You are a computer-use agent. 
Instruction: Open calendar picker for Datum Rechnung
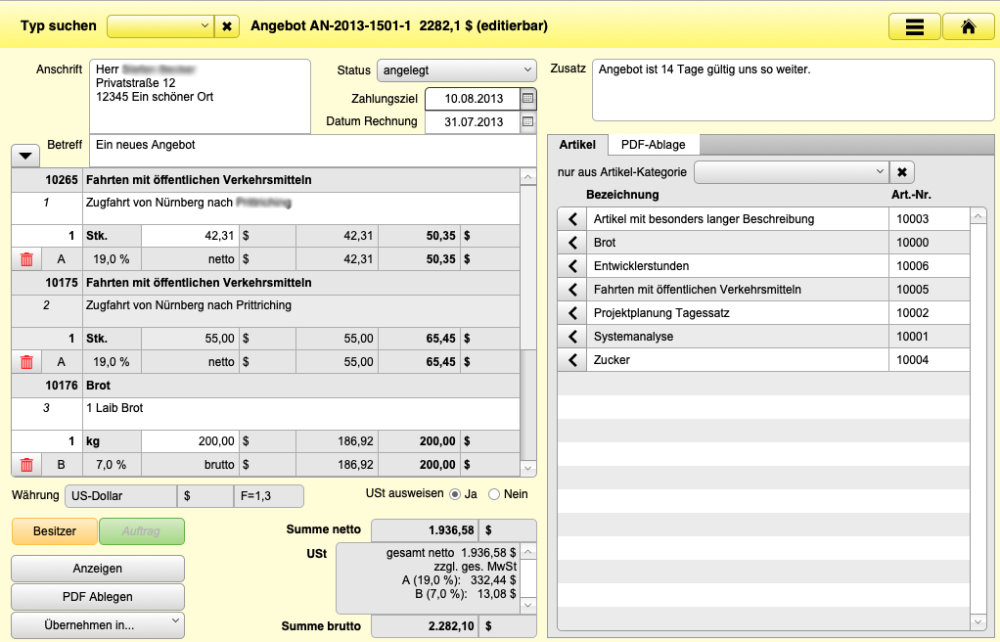point(528,122)
